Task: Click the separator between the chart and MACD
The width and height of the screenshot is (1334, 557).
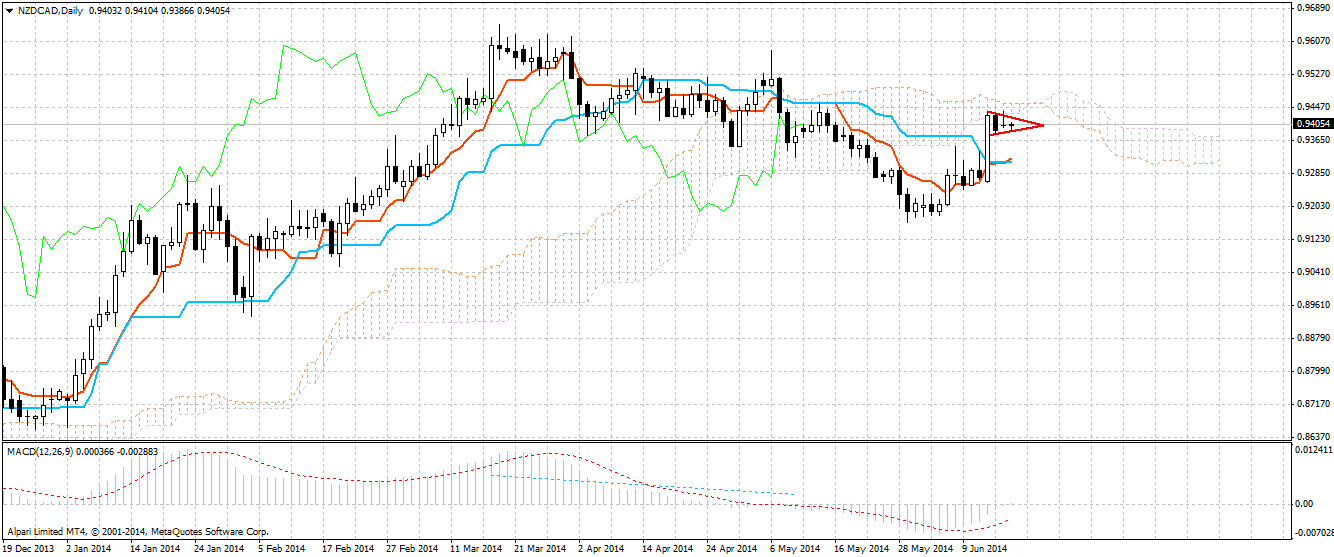Action: [645, 441]
